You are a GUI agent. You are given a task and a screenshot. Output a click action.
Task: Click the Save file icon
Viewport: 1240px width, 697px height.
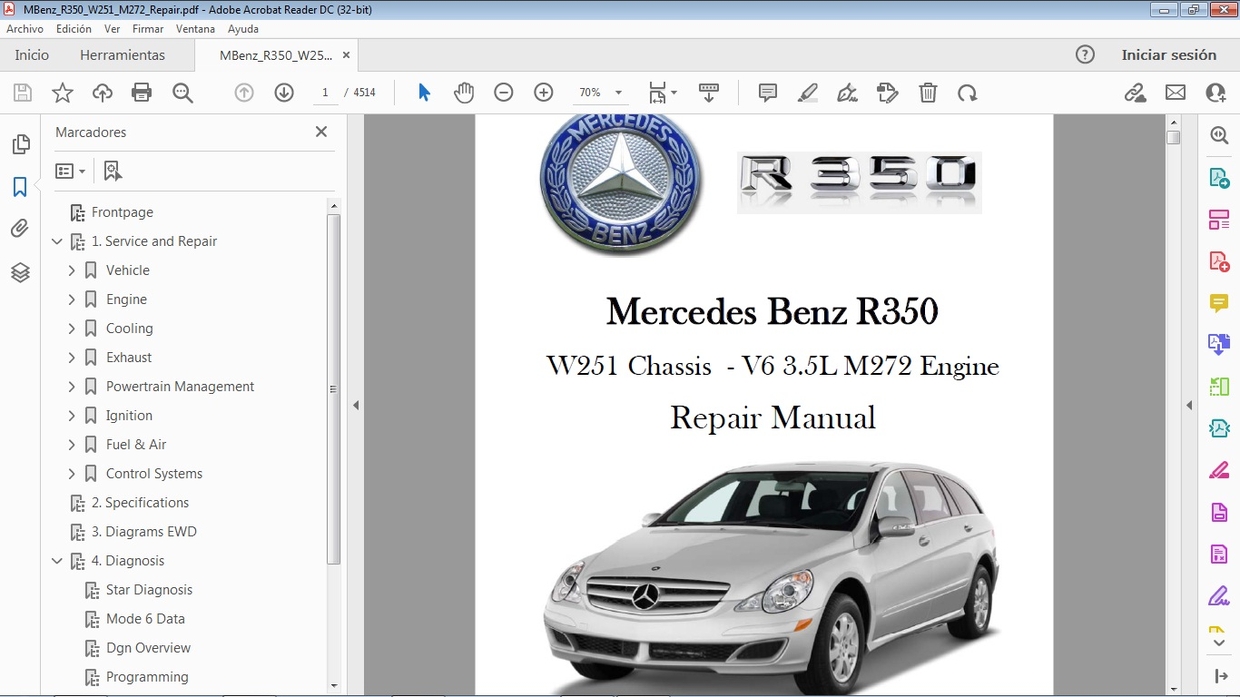(x=22, y=93)
